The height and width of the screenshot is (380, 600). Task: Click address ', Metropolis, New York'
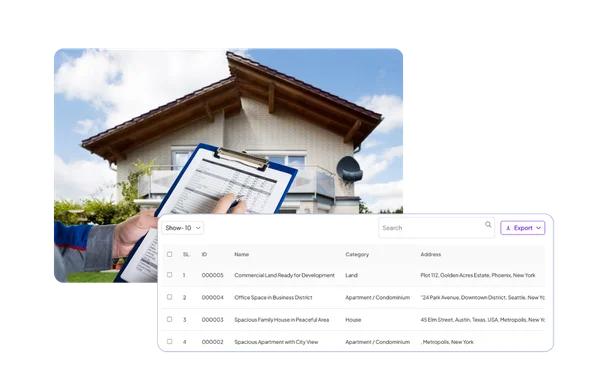click(x=447, y=342)
